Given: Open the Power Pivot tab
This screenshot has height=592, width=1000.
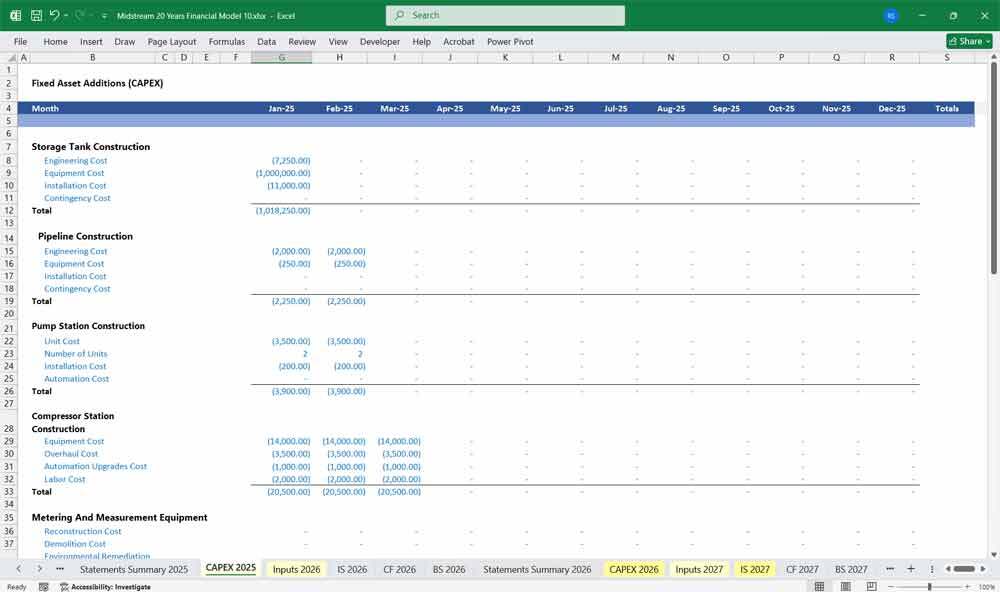Looking at the screenshot, I should click(510, 41).
